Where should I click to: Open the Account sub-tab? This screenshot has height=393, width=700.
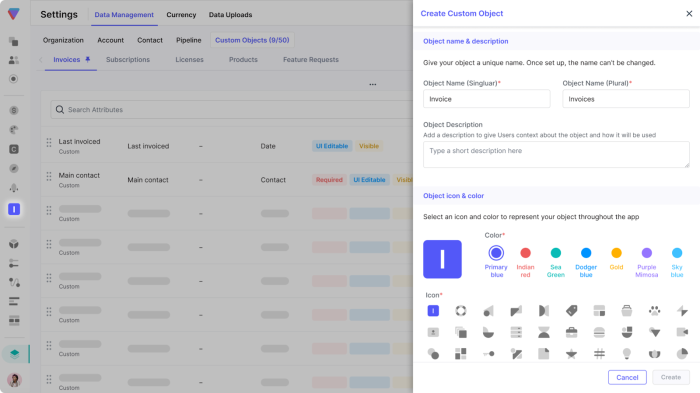pos(110,40)
